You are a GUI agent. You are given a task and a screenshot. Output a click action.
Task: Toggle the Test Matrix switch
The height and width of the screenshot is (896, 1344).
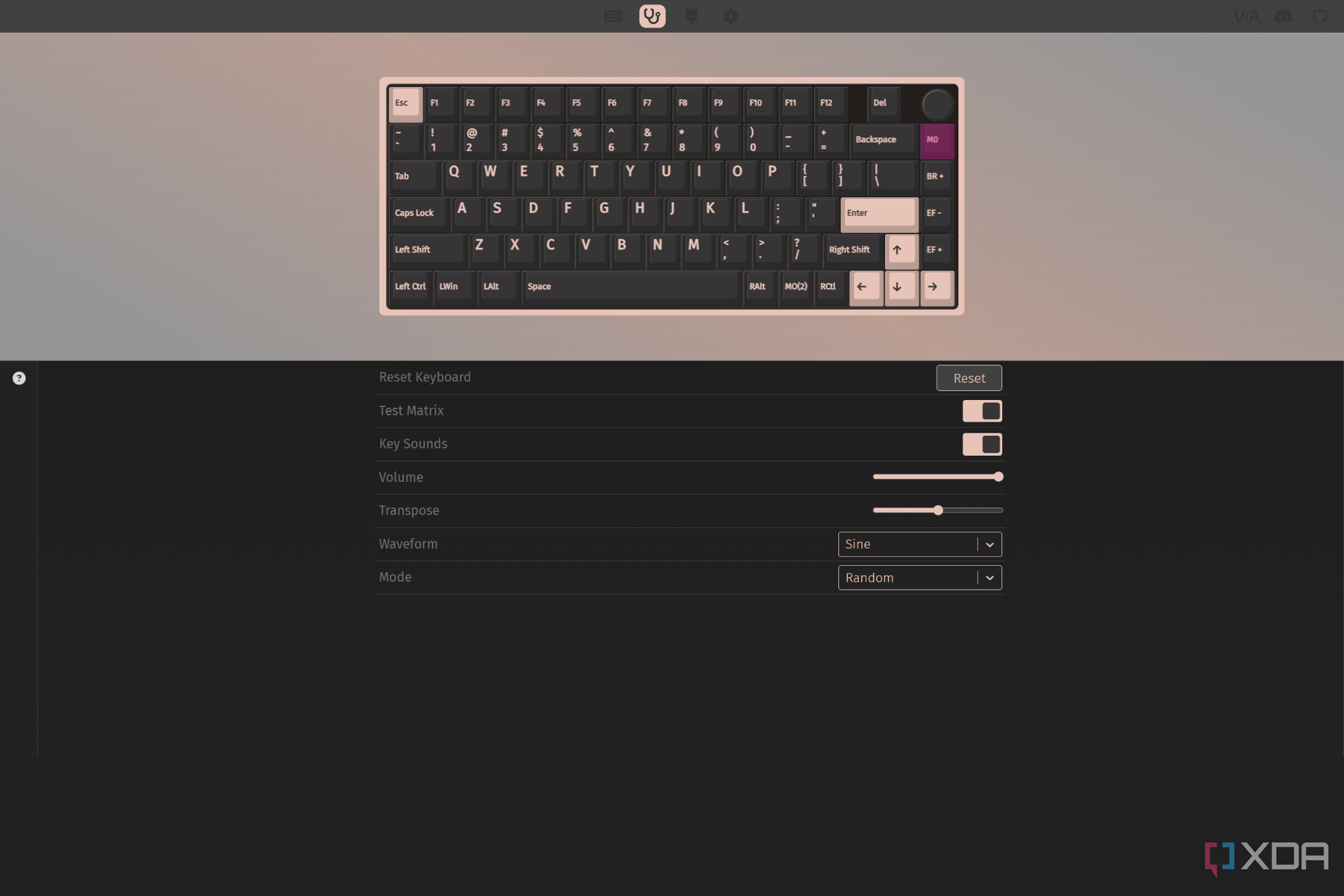pyautogui.click(x=983, y=410)
